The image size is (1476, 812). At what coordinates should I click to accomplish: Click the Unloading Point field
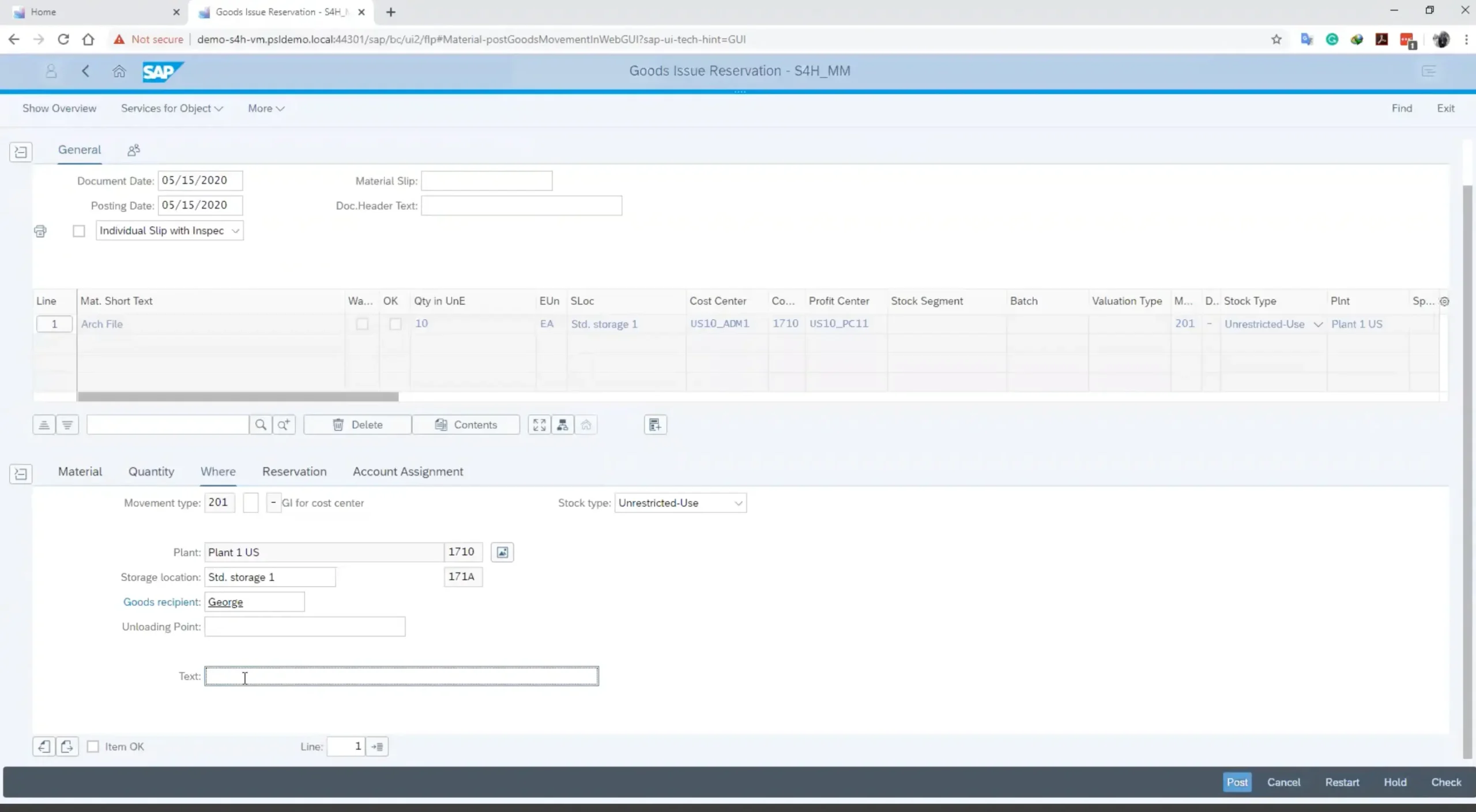pos(304,627)
